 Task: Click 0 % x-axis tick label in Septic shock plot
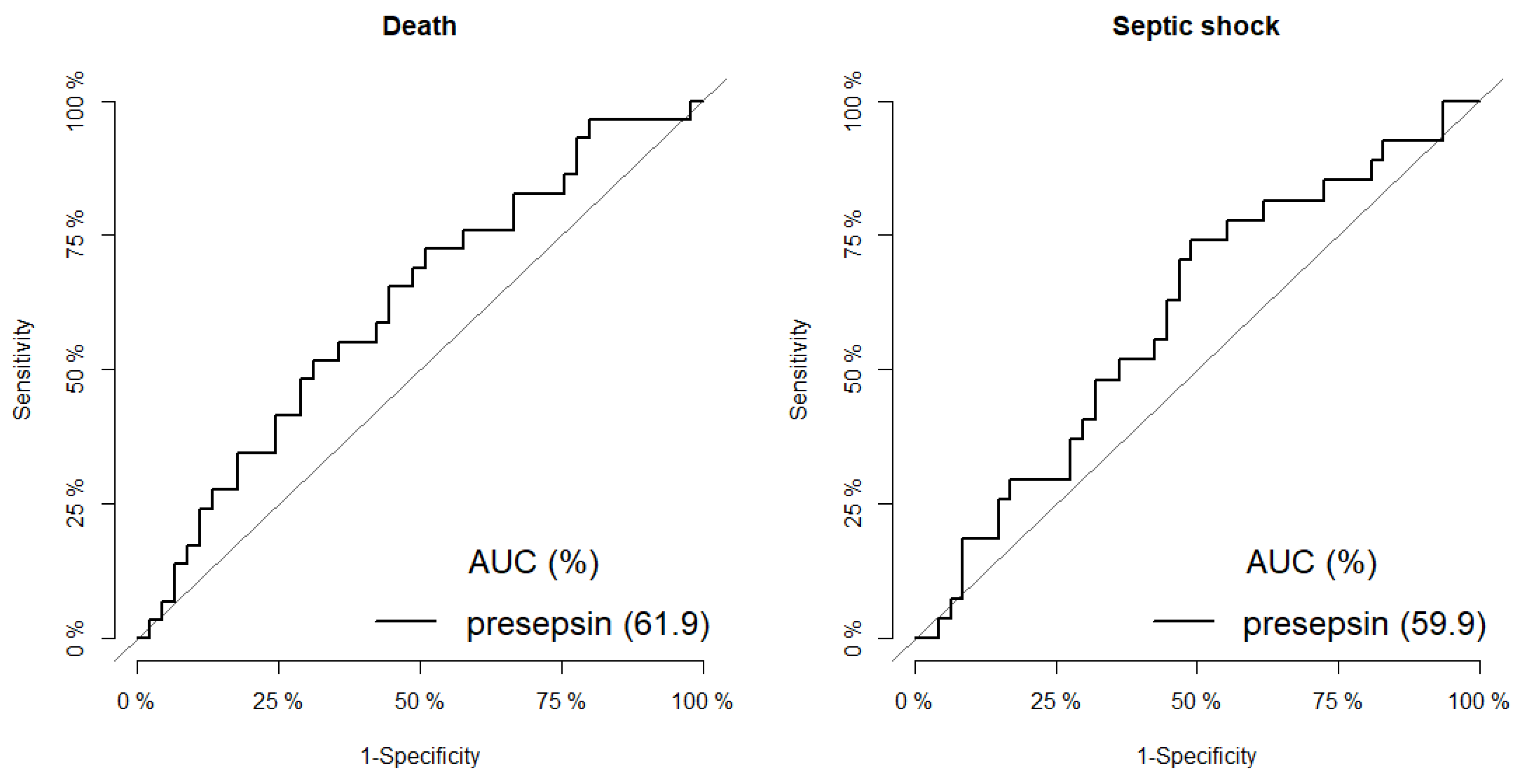913,701
